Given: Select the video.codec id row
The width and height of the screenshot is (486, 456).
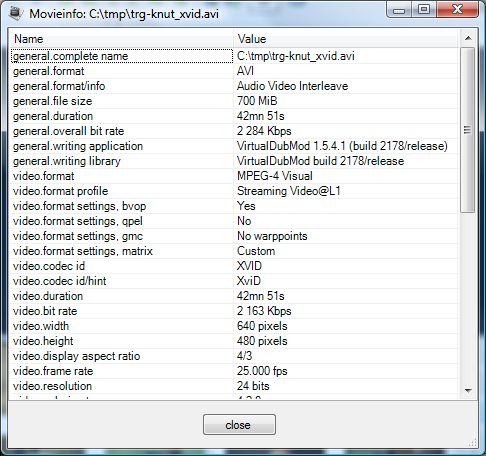Looking at the screenshot, I should pyautogui.click(x=234, y=266).
